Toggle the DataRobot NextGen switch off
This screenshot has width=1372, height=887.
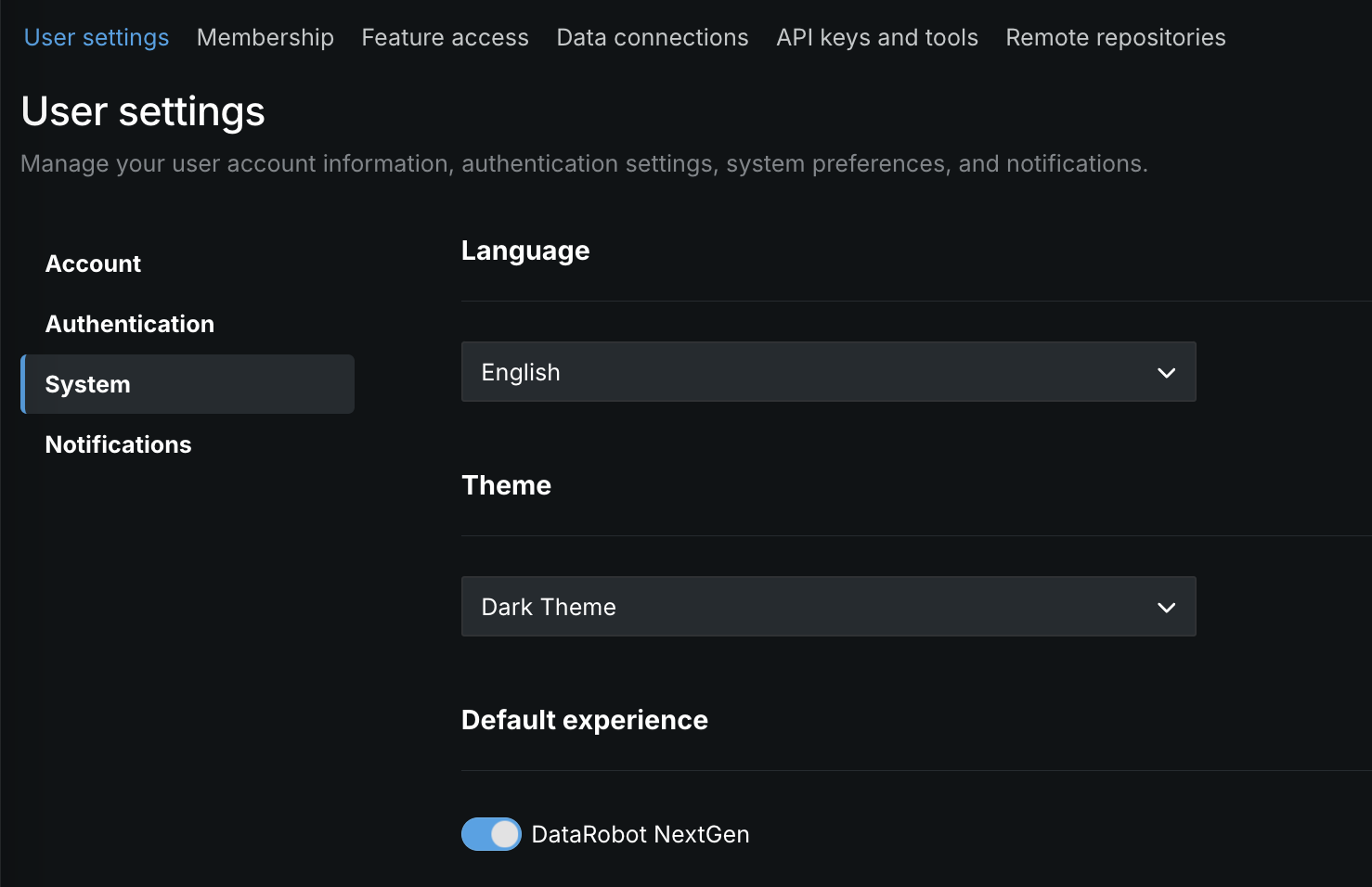(x=491, y=834)
